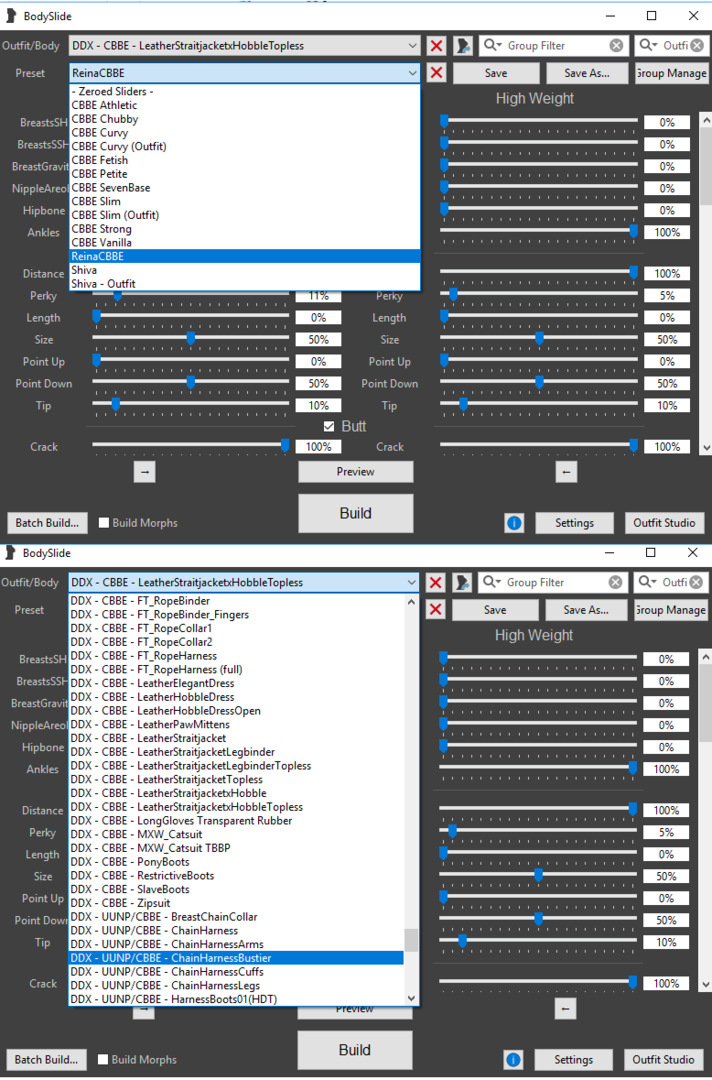712x1080 pixels.
Task: Clear the Outfit filter in bottom window
Action: (x=696, y=582)
